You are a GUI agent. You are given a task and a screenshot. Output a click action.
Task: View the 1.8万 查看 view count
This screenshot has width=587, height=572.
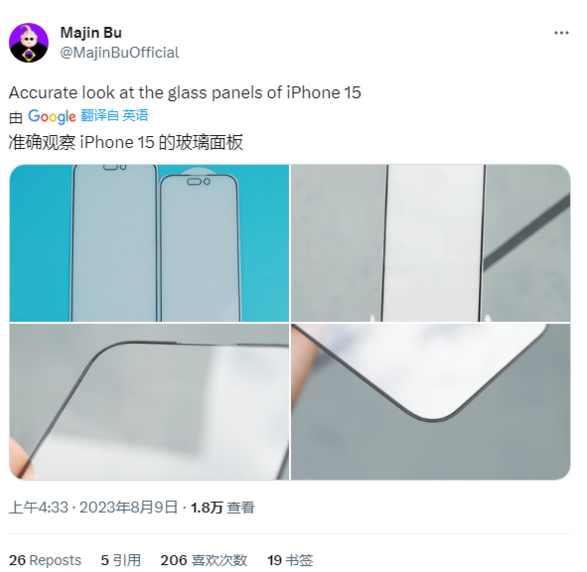[x=223, y=508]
